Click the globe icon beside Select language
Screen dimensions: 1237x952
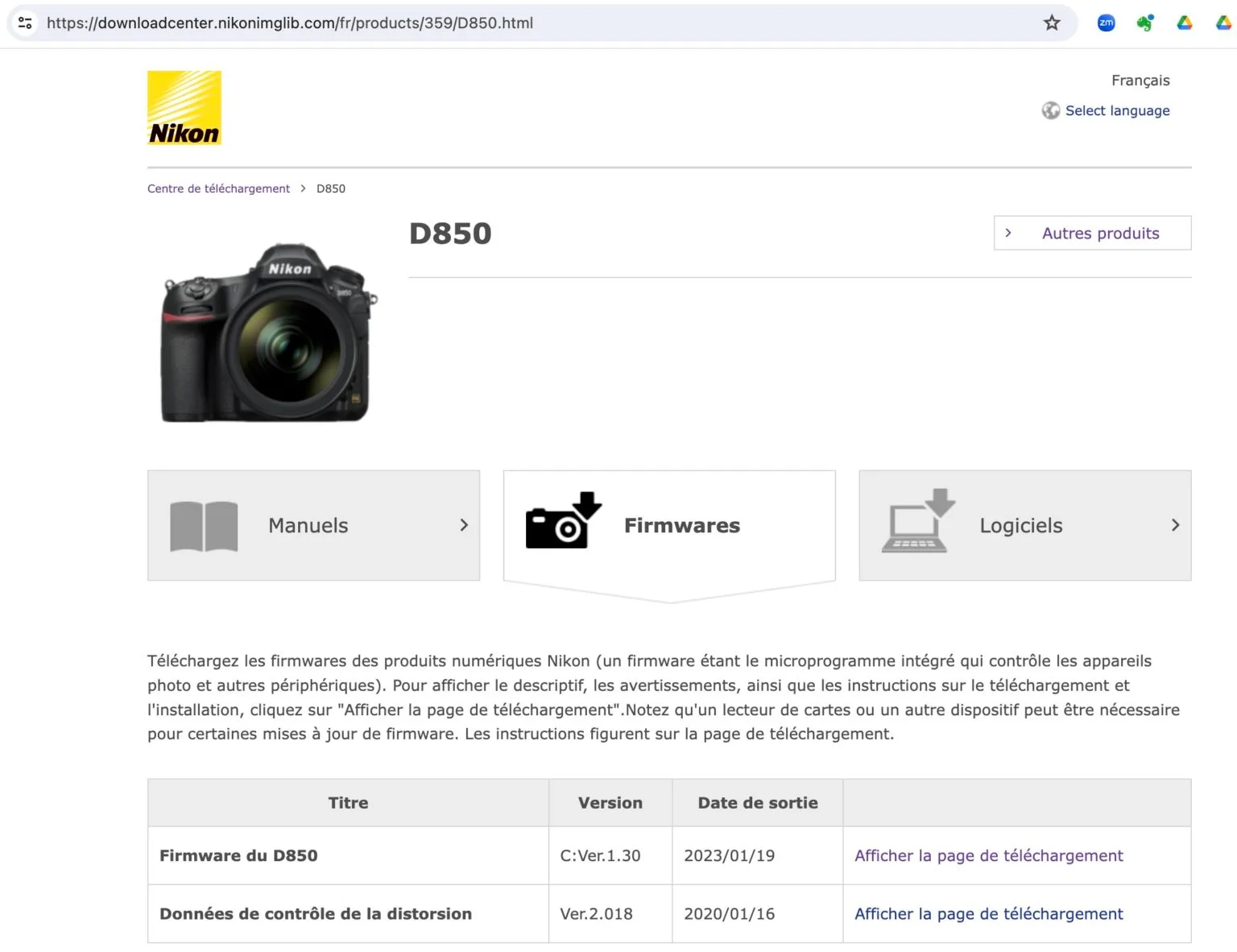tap(1050, 110)
